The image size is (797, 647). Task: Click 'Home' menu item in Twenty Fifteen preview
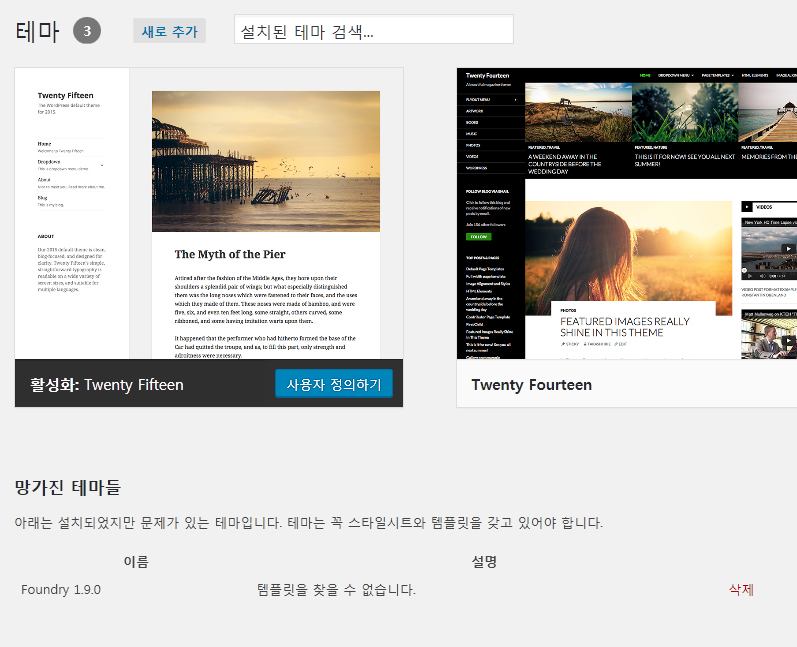coord(45,144)
